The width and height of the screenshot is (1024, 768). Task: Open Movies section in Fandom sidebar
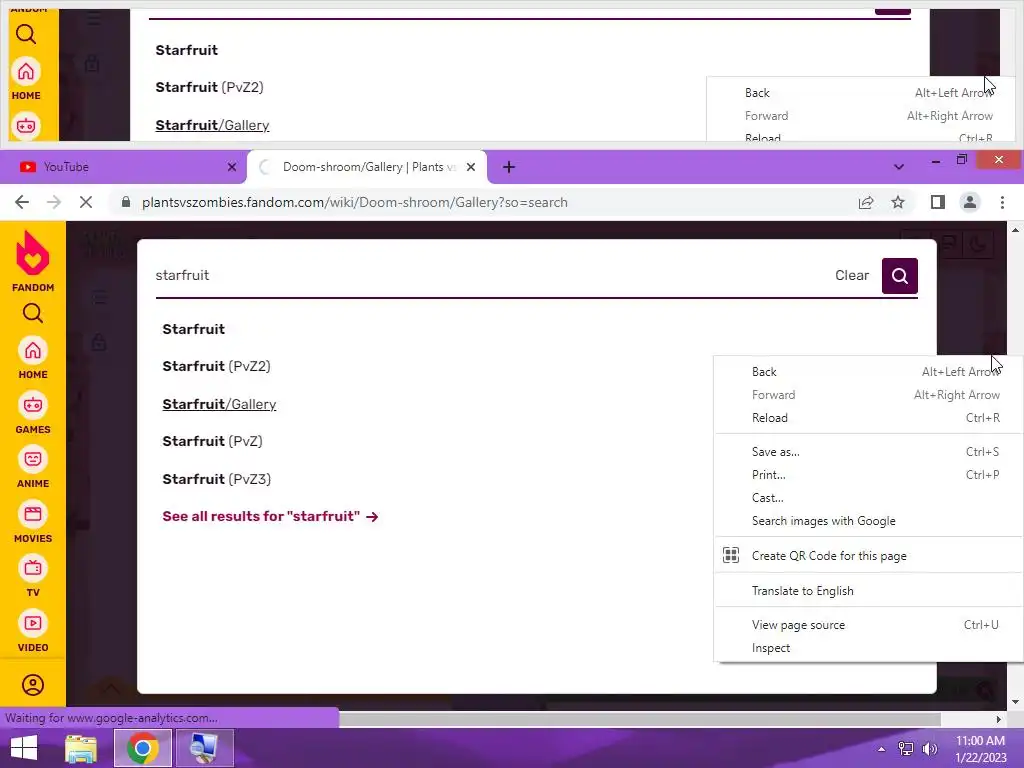click(33, 522)
